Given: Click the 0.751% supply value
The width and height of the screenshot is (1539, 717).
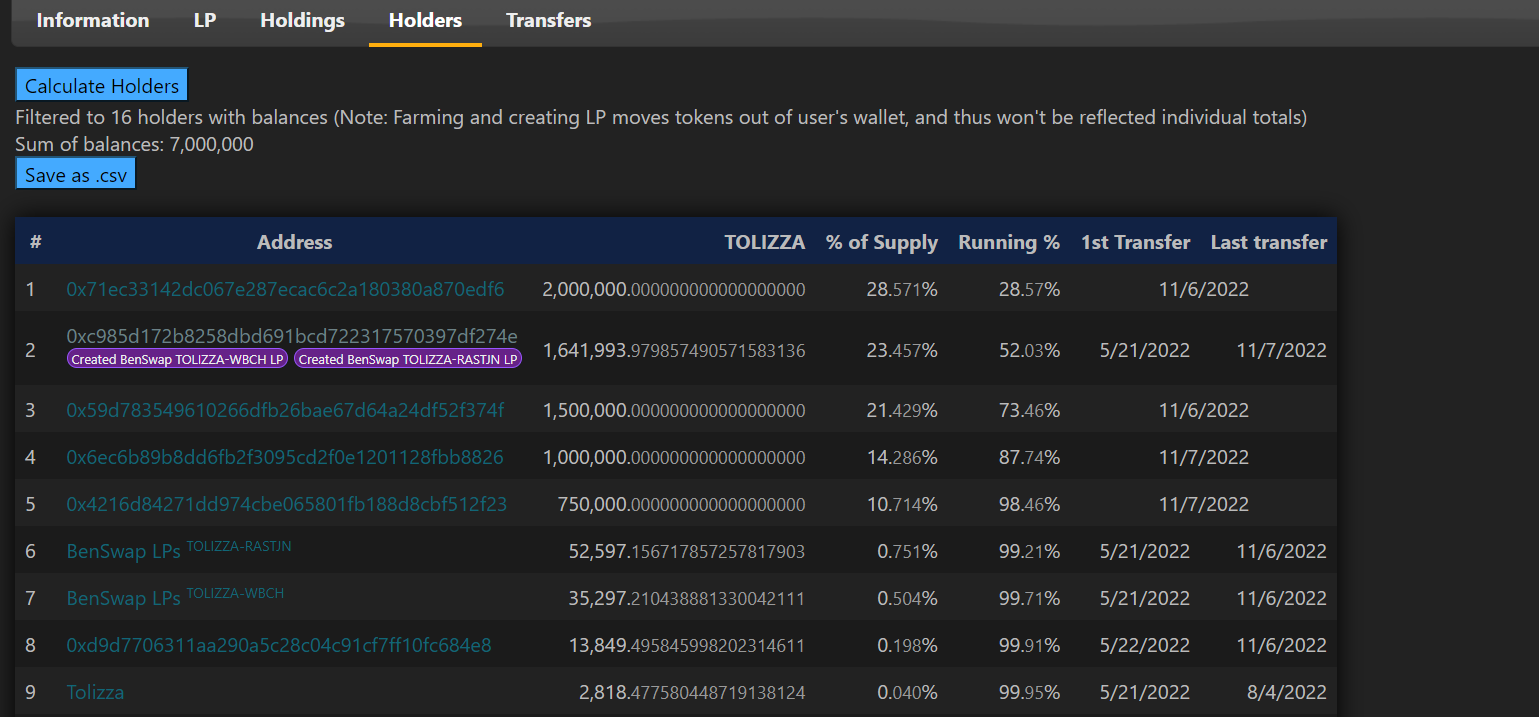Looking at the screenshot, I should [907, 551].
